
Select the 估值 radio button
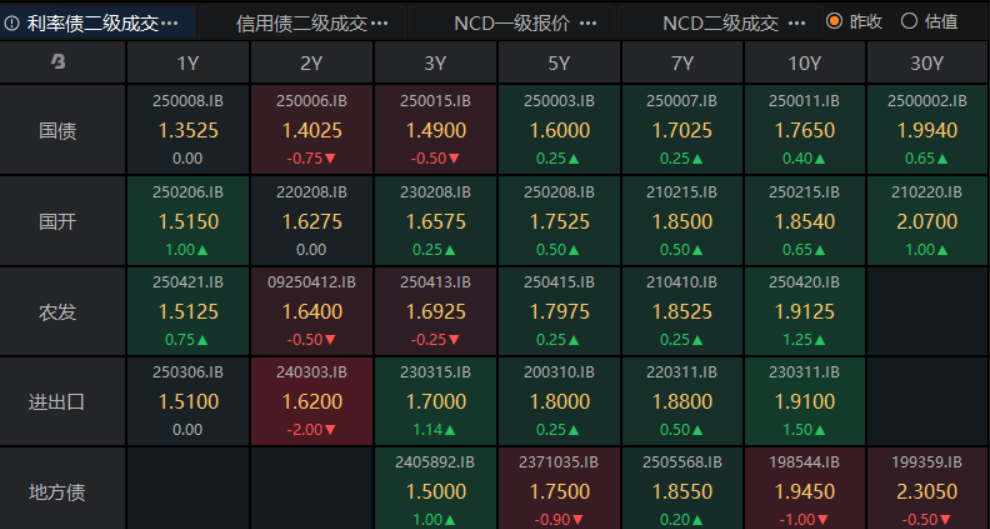click(909, 21)
